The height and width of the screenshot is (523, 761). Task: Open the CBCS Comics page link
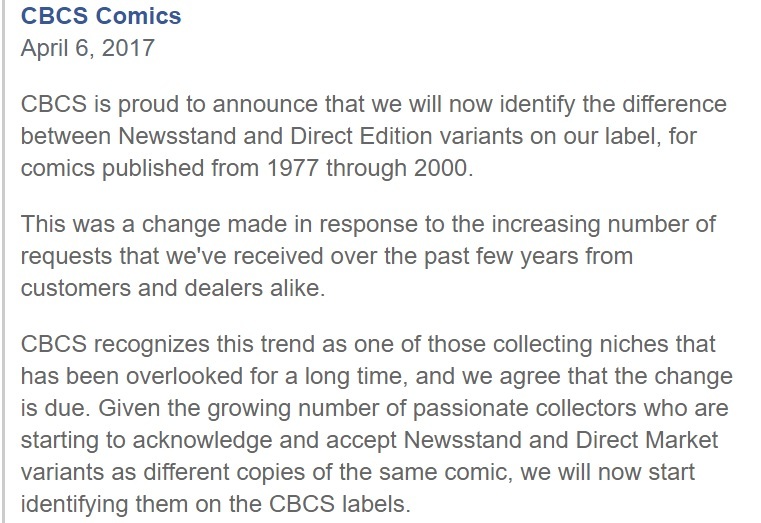pyautogui.click(x=101, y=16)
